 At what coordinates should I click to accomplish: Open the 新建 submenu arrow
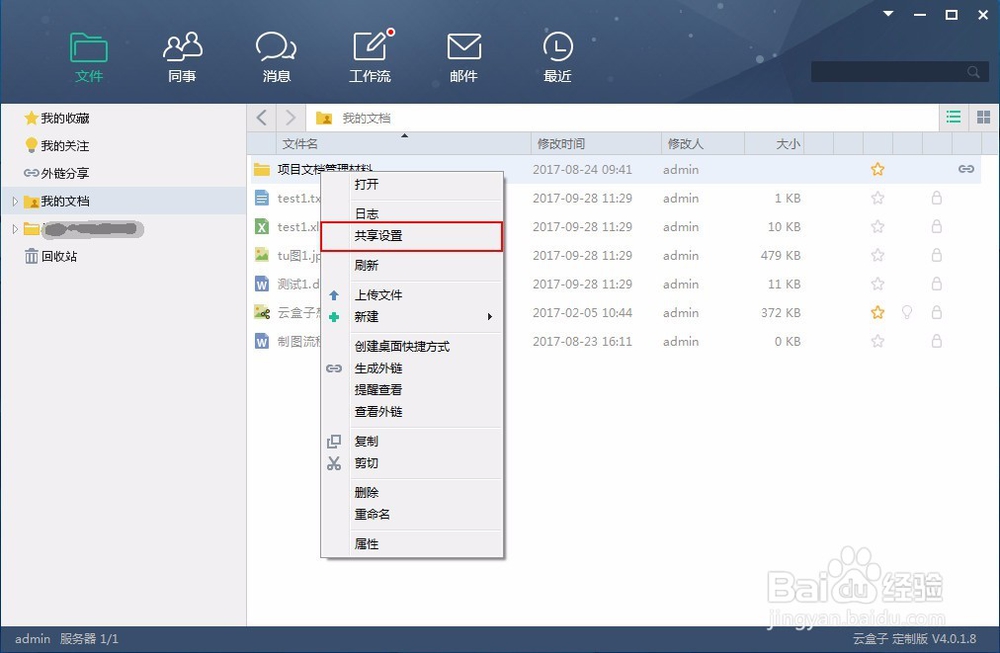click(x=489, y=316)
